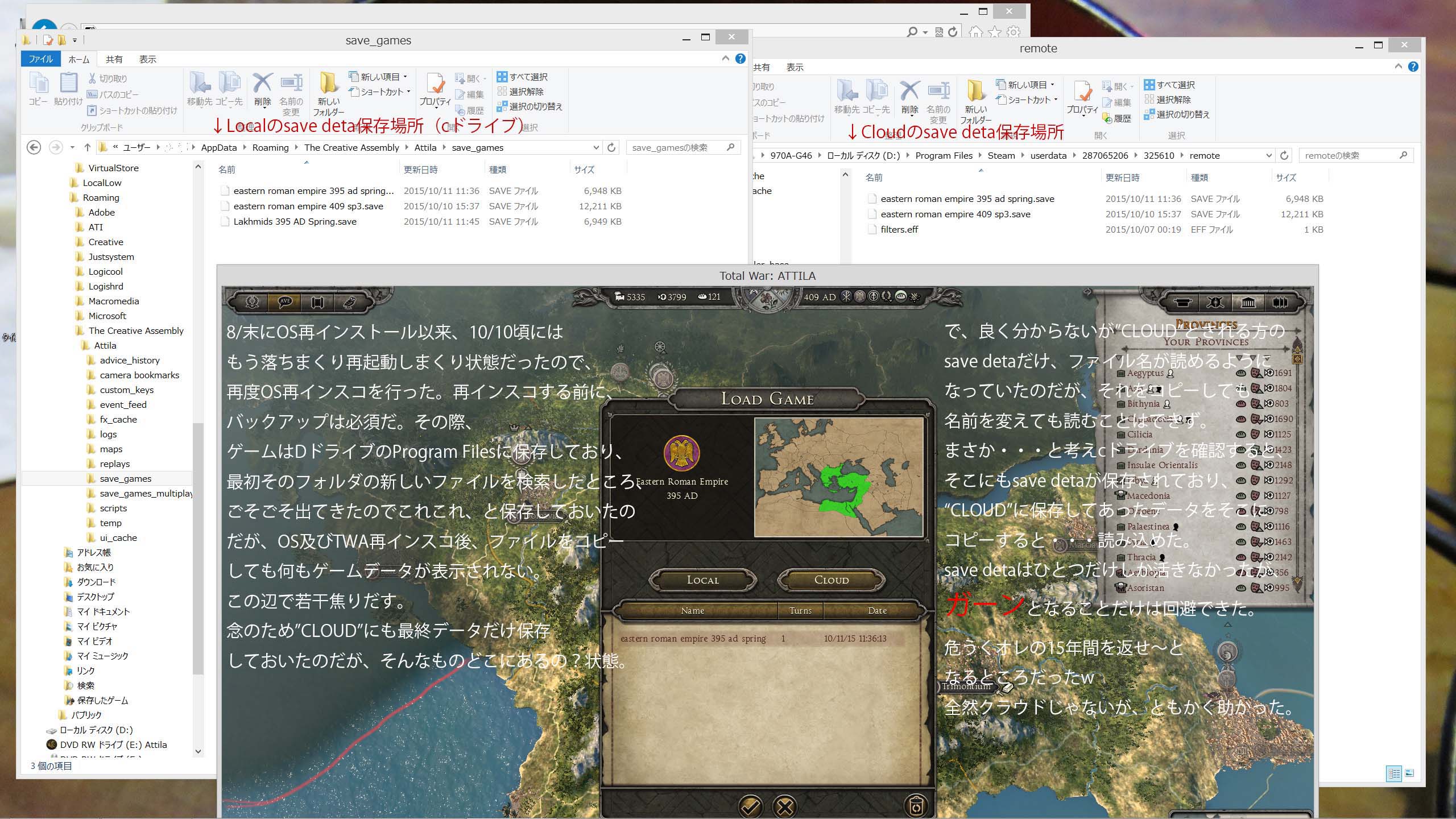The width and height of the screenshot is (1456, 819).
Task: Open the ファイル tab in save_games window
Action: 41,59
